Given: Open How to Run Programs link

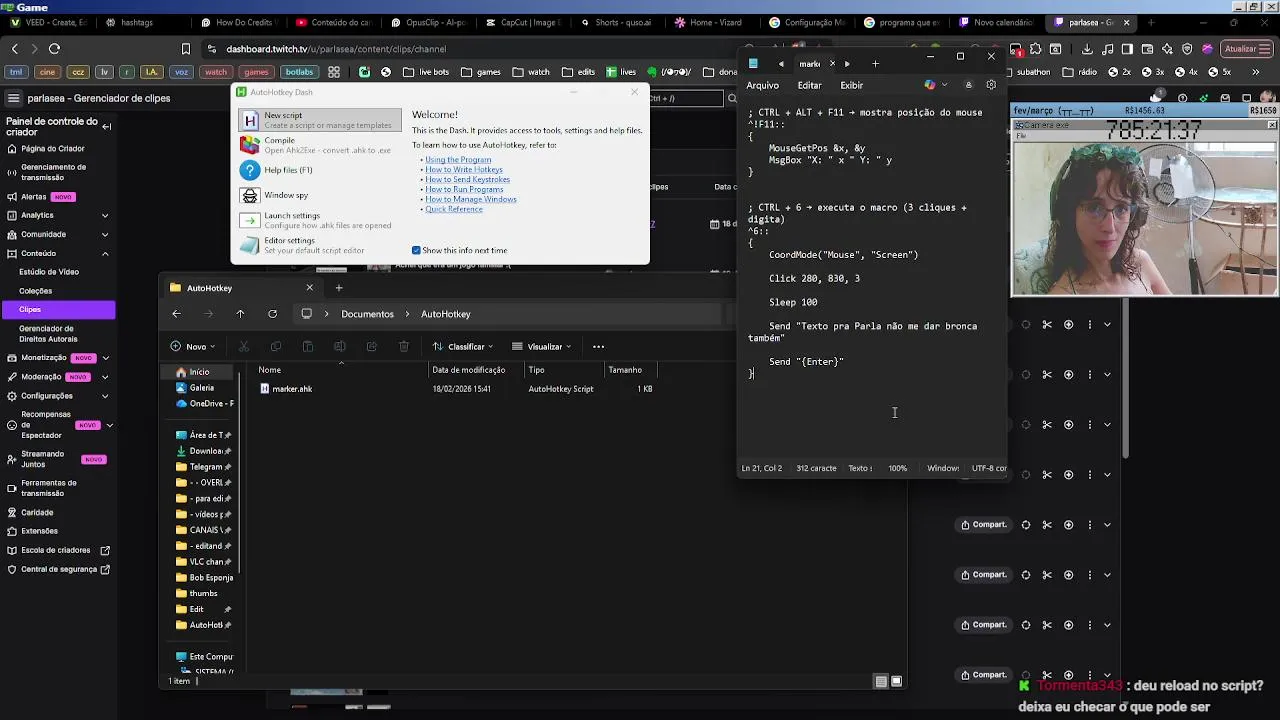Looking at the screenshot, I should (464, 189).
